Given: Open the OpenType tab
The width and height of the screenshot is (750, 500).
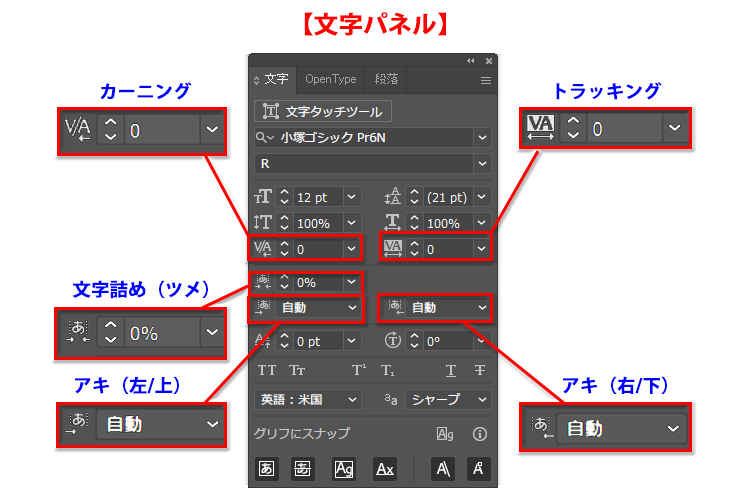Looking at the screenshot, I should click(x=331, y=79).
